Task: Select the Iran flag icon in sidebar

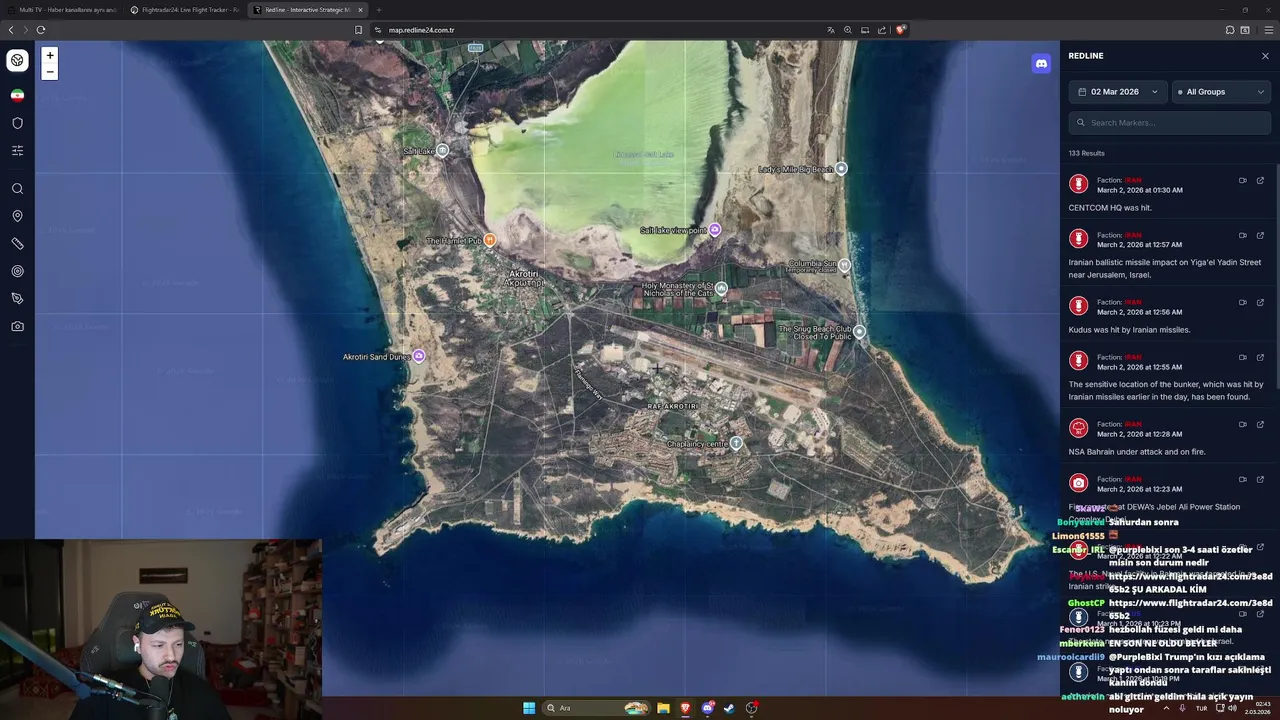Action: (17, 95)
